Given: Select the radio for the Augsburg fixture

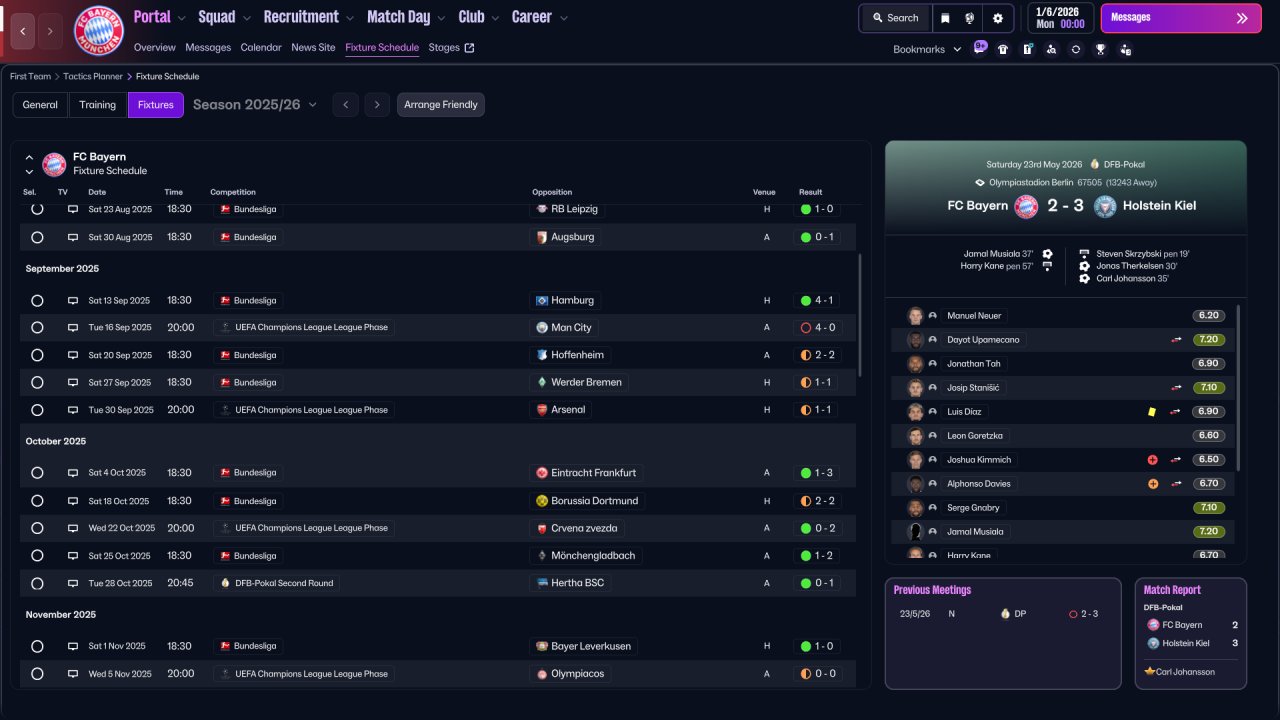Looking at the screenshot, I should coord(37,237).
